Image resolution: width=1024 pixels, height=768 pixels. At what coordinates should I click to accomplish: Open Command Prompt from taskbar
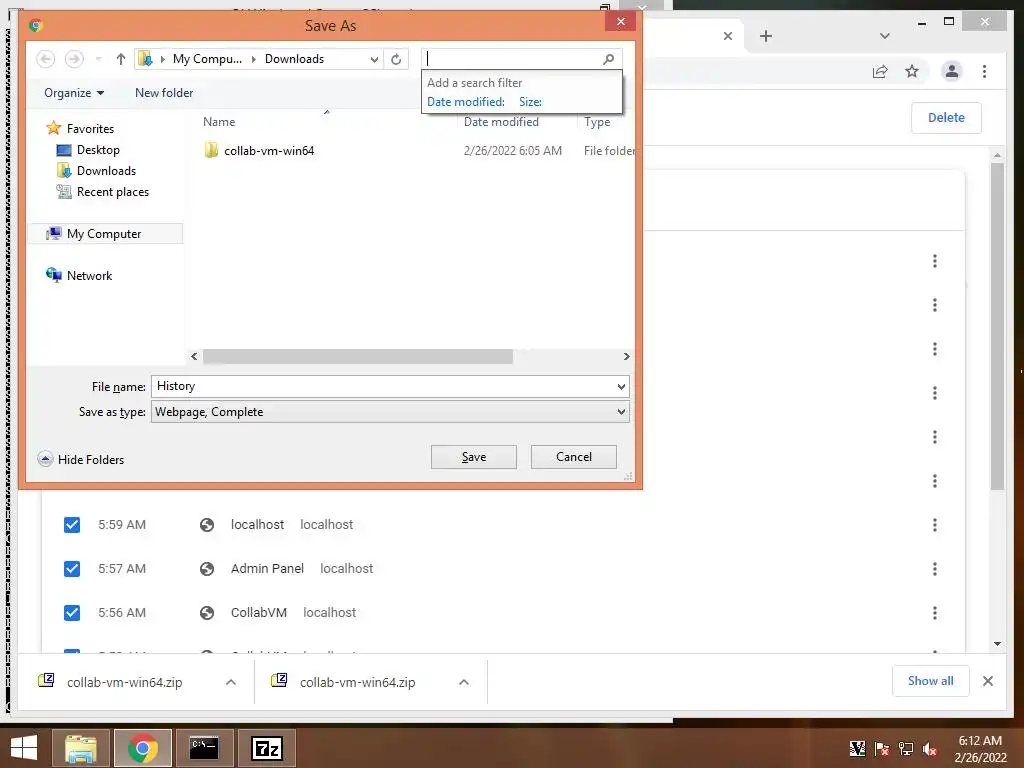point(204,748)
